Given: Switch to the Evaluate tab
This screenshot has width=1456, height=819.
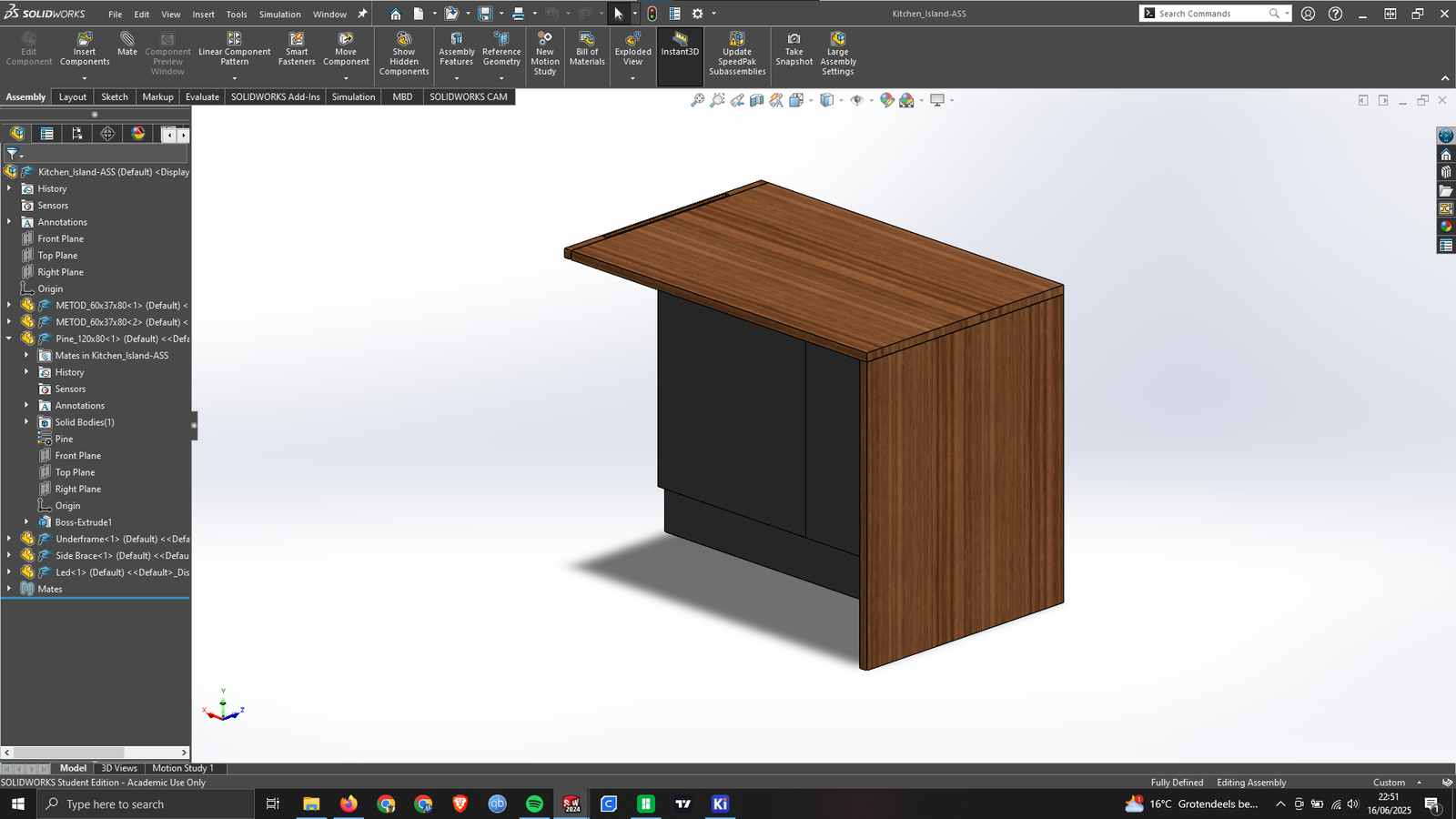Looking at the screenshot, I should point(202,97).
